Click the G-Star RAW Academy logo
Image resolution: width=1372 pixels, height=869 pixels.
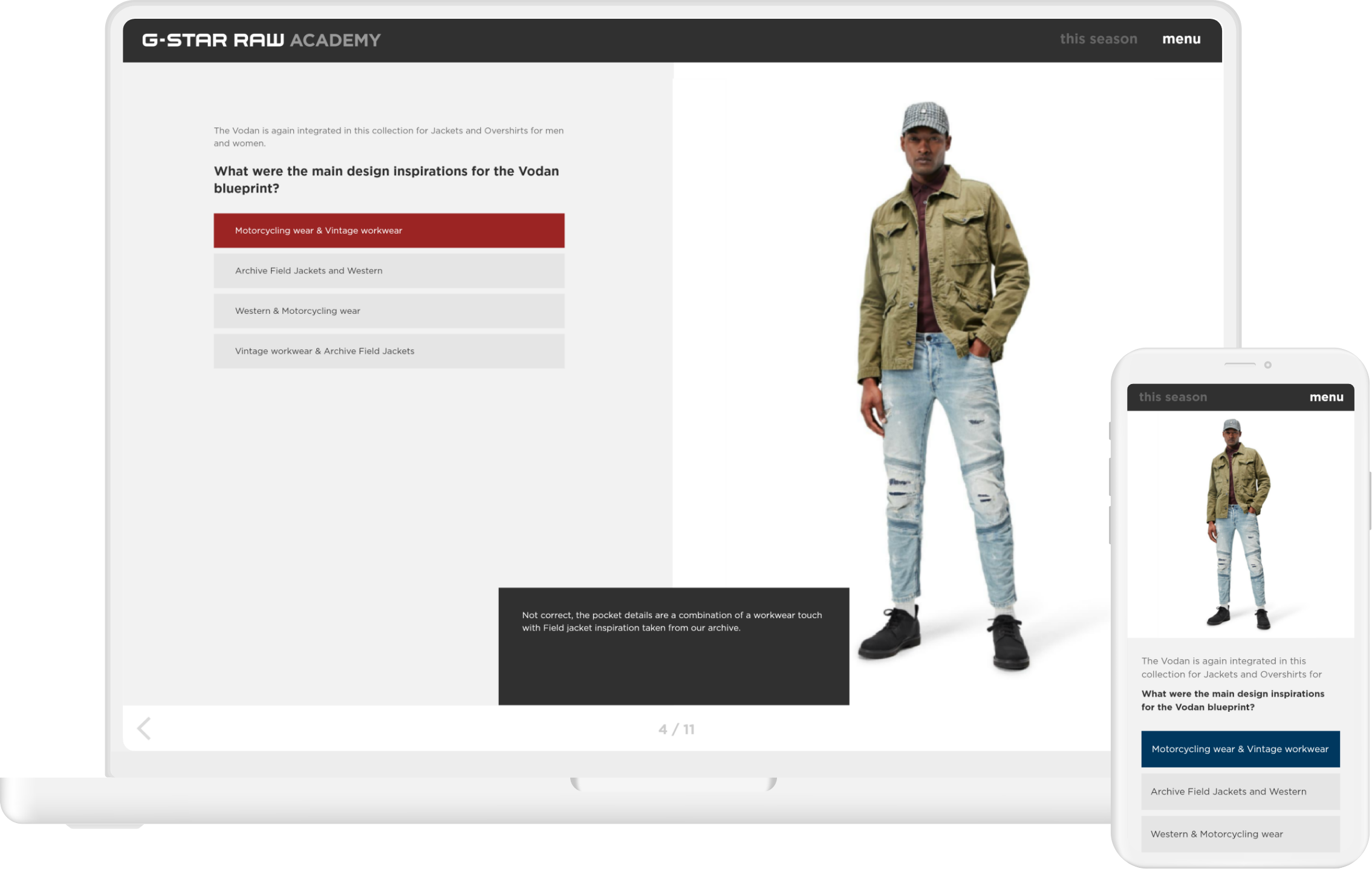click(261, 41)
